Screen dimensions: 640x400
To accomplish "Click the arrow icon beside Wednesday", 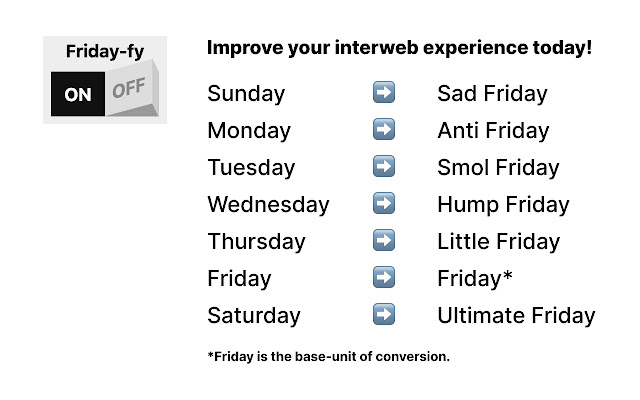I will pos(383,204).
